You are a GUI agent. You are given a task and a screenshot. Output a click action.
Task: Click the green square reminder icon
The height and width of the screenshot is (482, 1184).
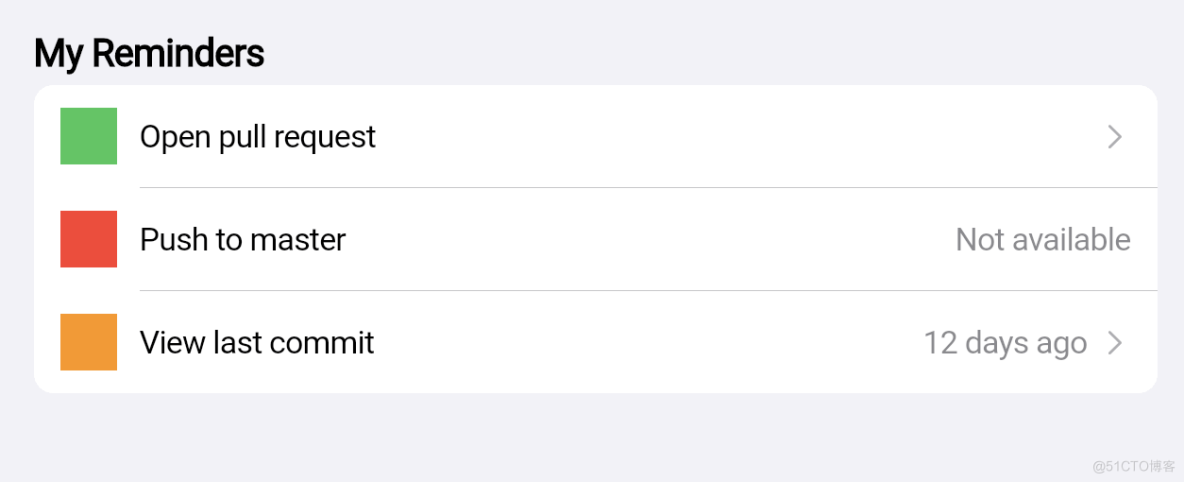(x=88, y=136)
